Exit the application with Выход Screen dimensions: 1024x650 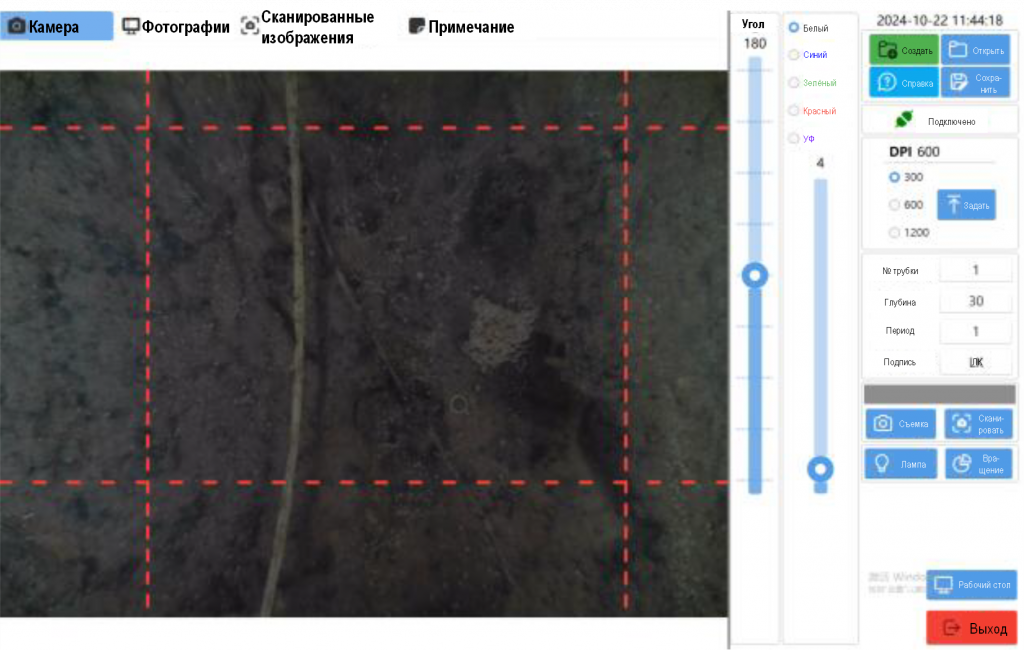tap(972, 628)
